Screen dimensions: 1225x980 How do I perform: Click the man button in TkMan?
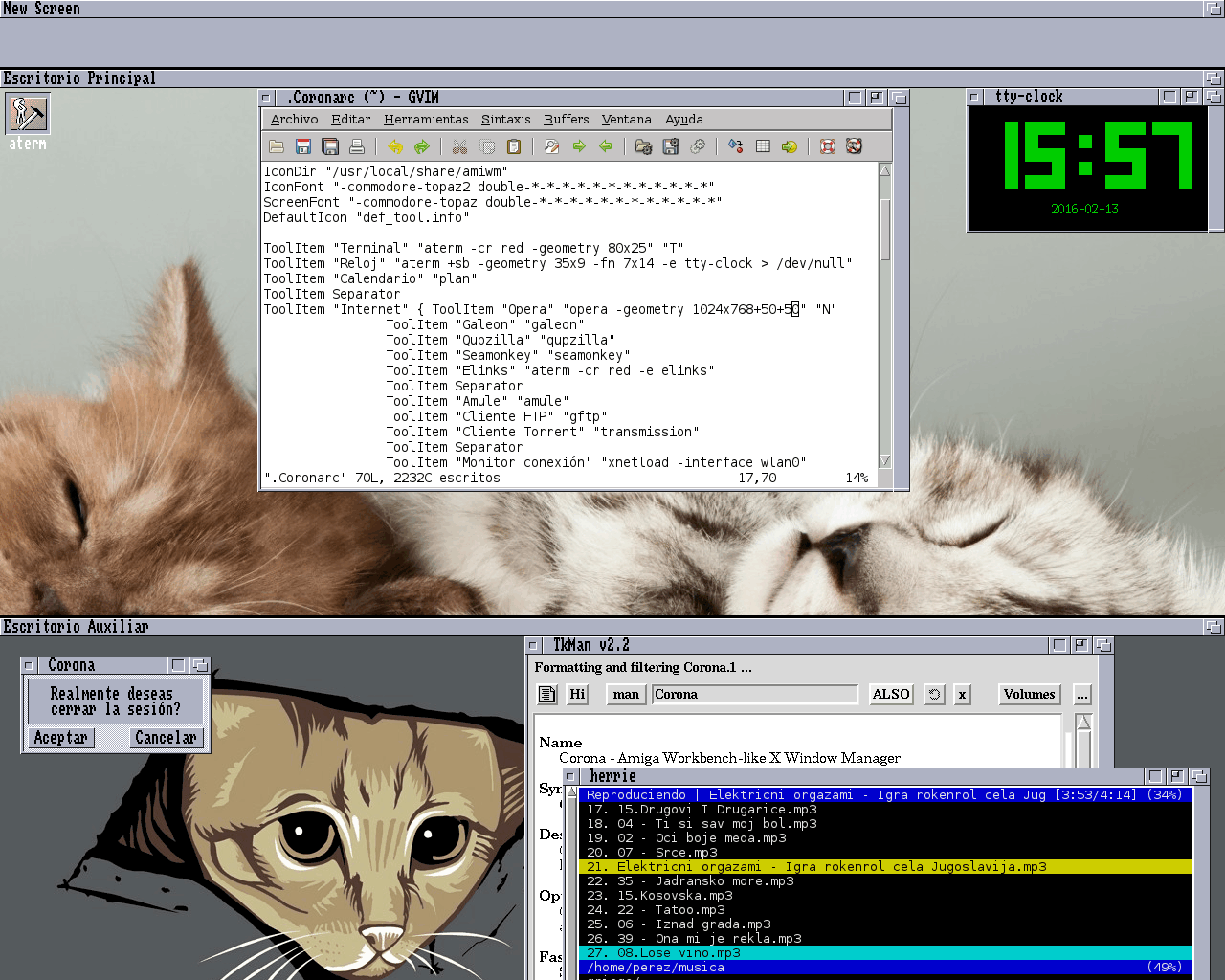click(x=626, y=695)
